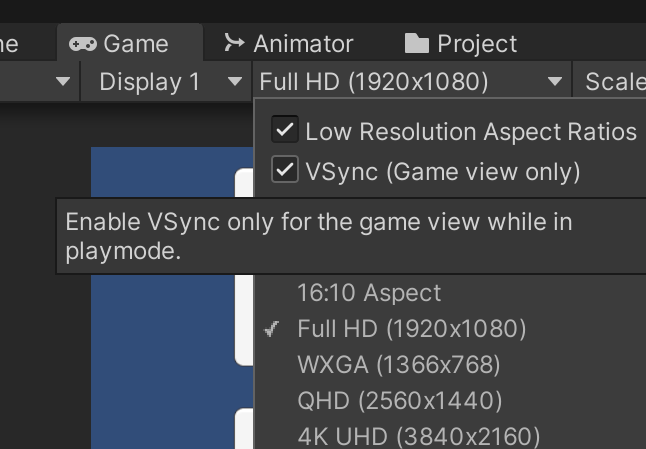This screenshot has width=646, height=449.
Task: Click the arrow of the resolution dropdown
Action: pos(555,81)
